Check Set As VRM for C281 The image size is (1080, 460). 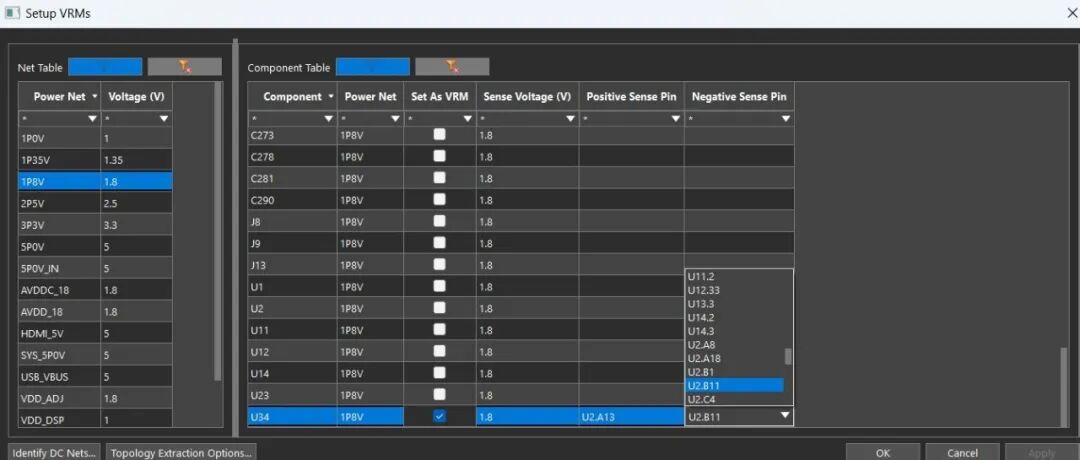click(x=439, y=178)
